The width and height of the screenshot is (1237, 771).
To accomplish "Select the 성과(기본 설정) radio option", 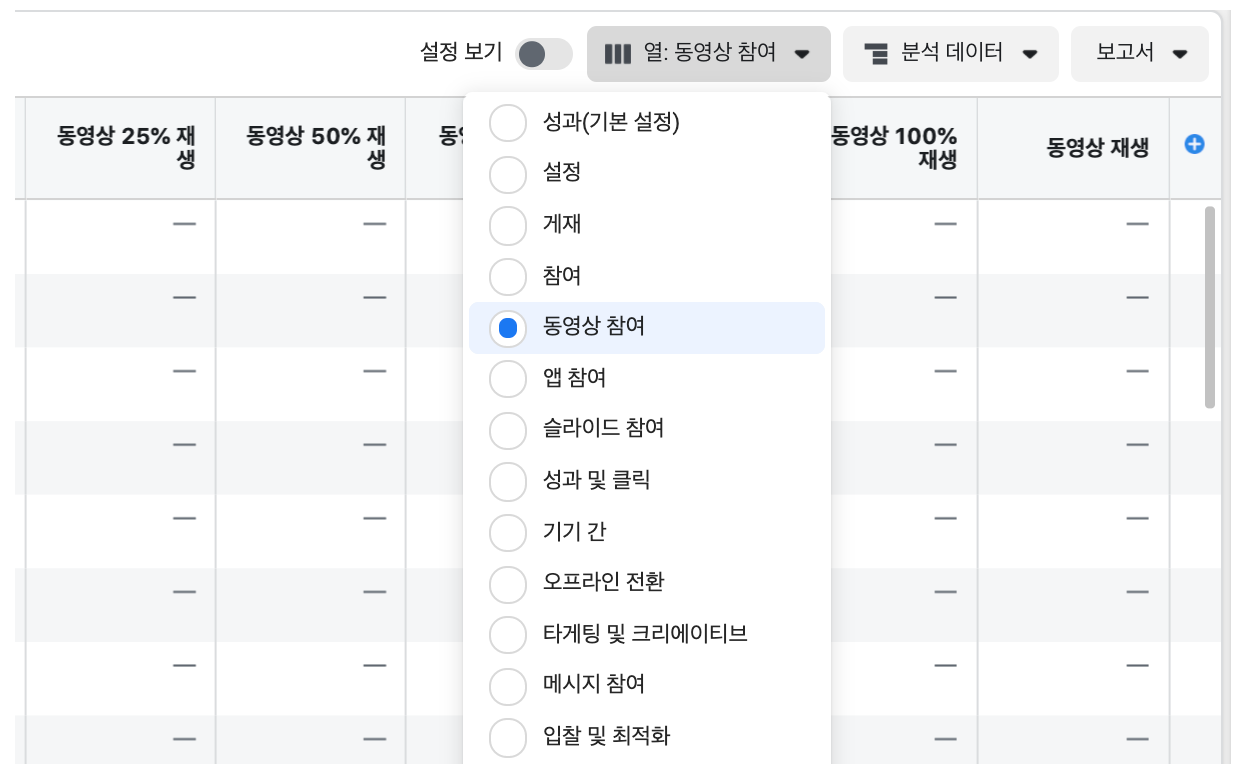I will (508, 123).
